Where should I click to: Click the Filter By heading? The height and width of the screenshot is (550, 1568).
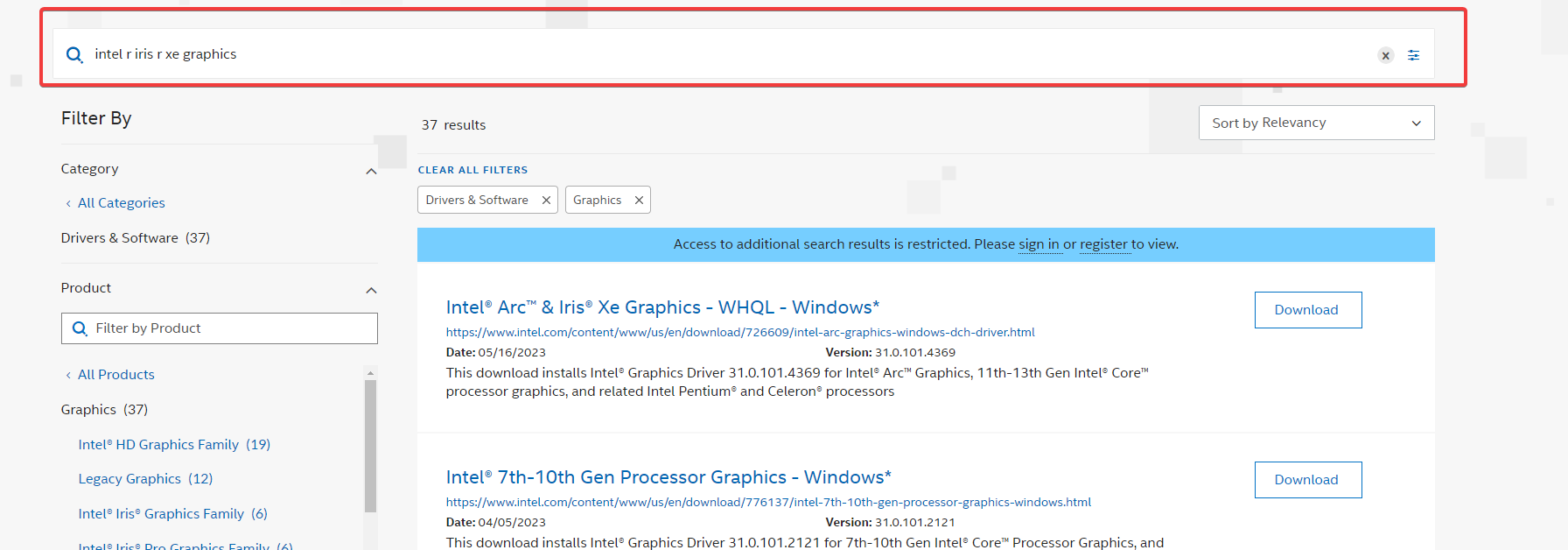96,118
